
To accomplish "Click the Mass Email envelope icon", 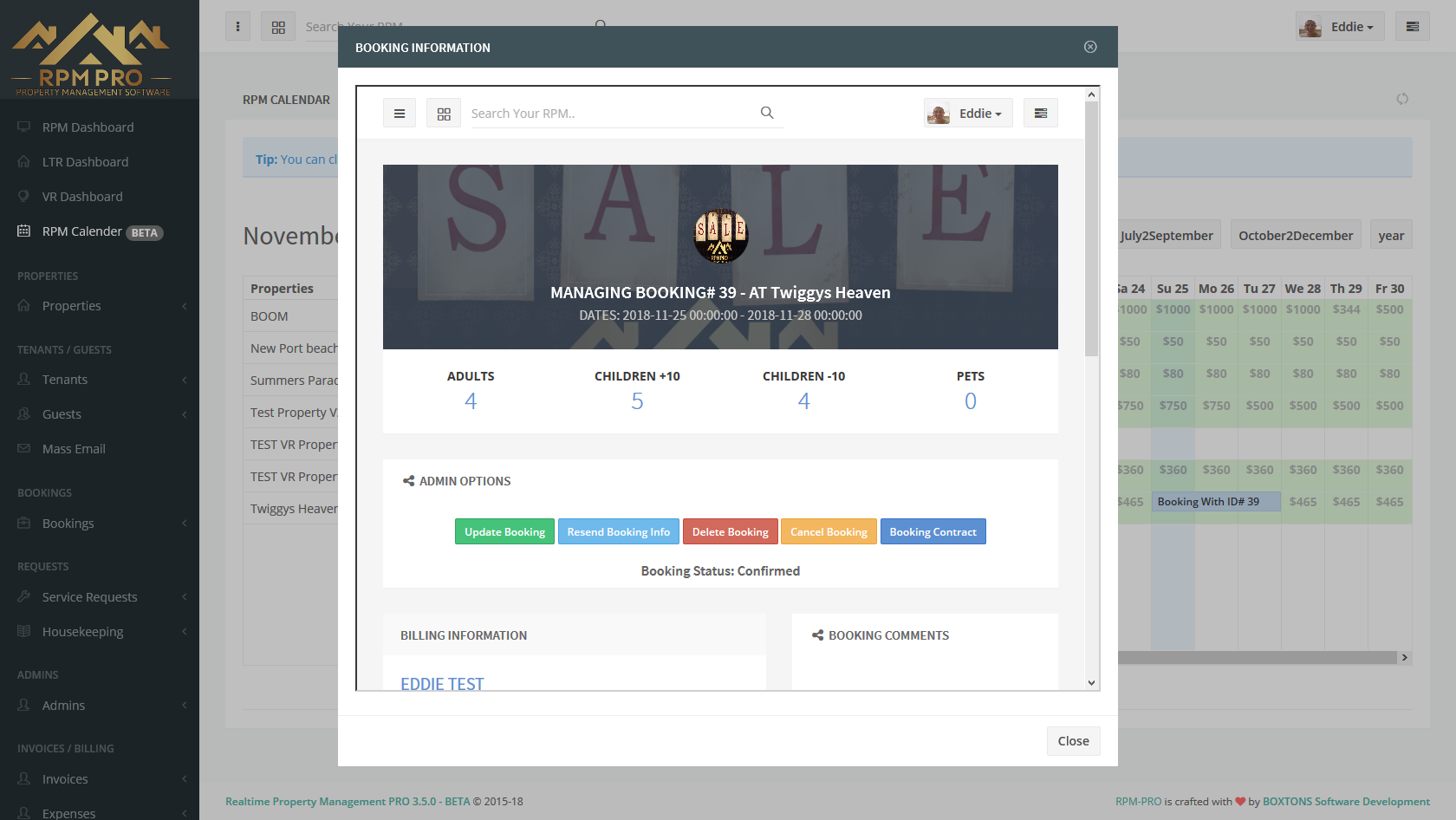I will tap(24, 449).
